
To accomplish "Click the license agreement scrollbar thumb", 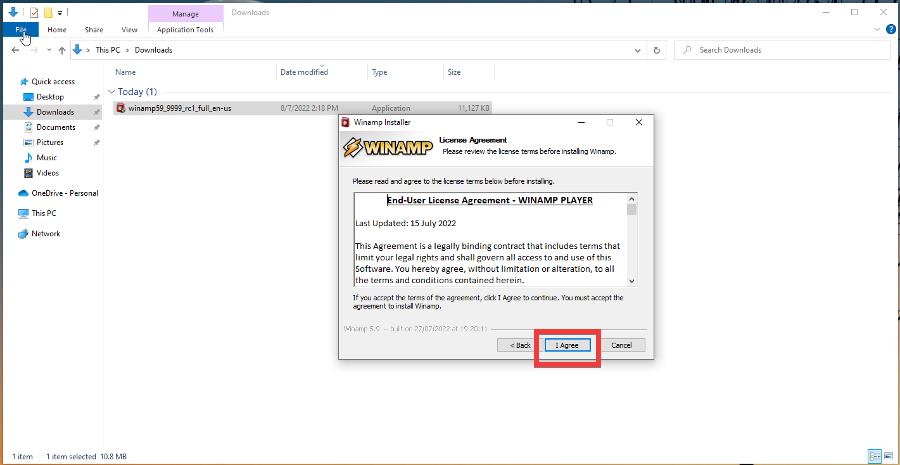I will click(631, 209).
